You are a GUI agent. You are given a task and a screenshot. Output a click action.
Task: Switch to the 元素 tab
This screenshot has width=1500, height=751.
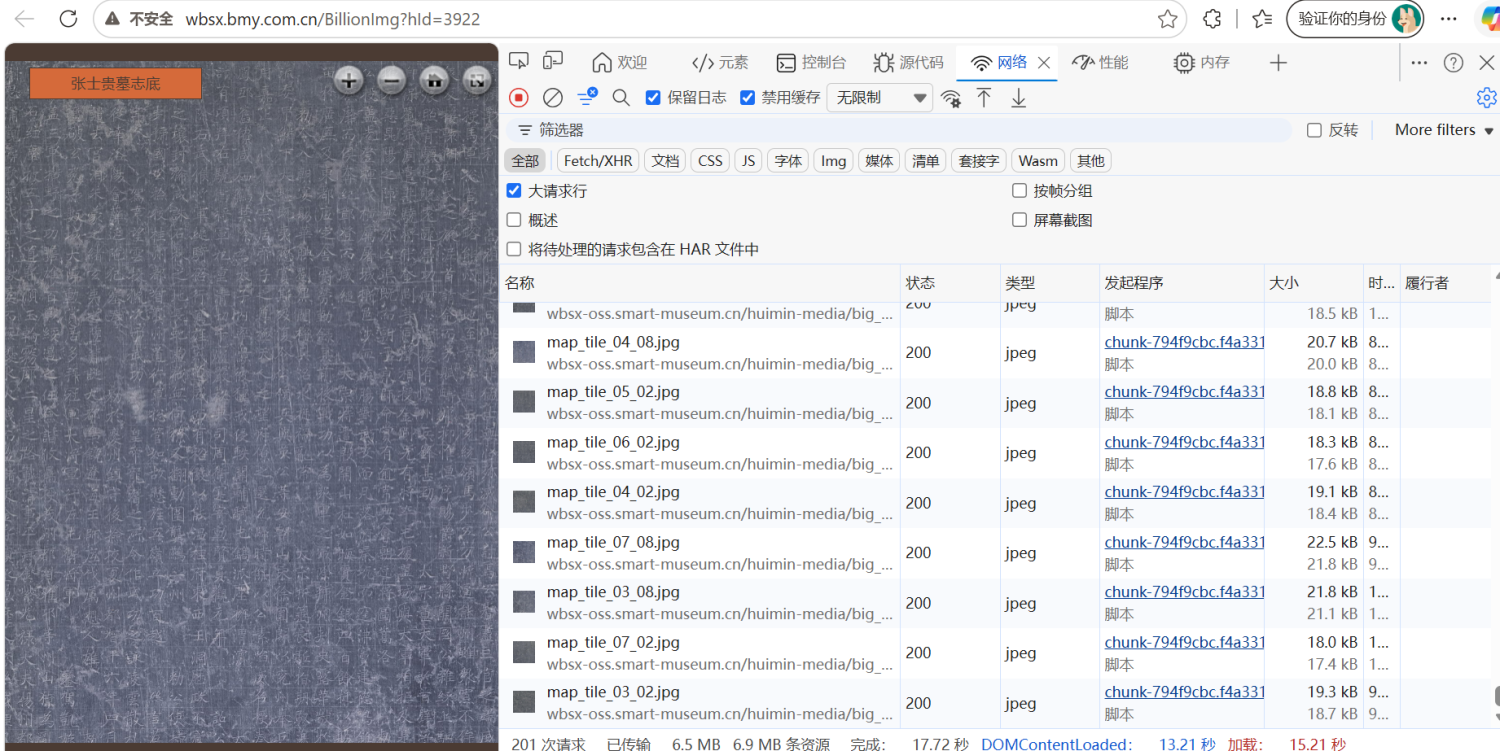point(720,62)
